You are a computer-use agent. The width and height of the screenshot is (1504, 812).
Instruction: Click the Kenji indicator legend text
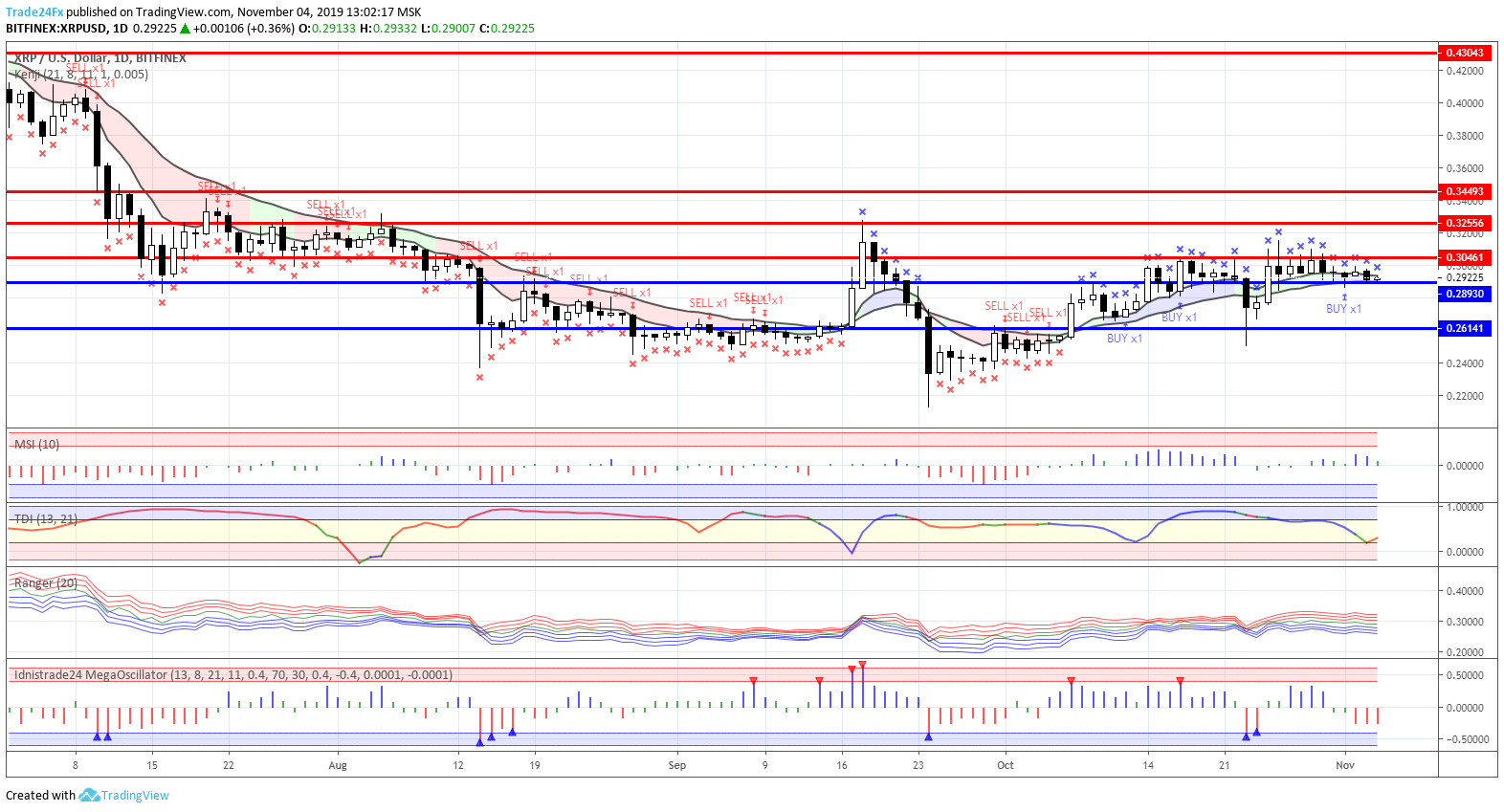tap(81, 74)
